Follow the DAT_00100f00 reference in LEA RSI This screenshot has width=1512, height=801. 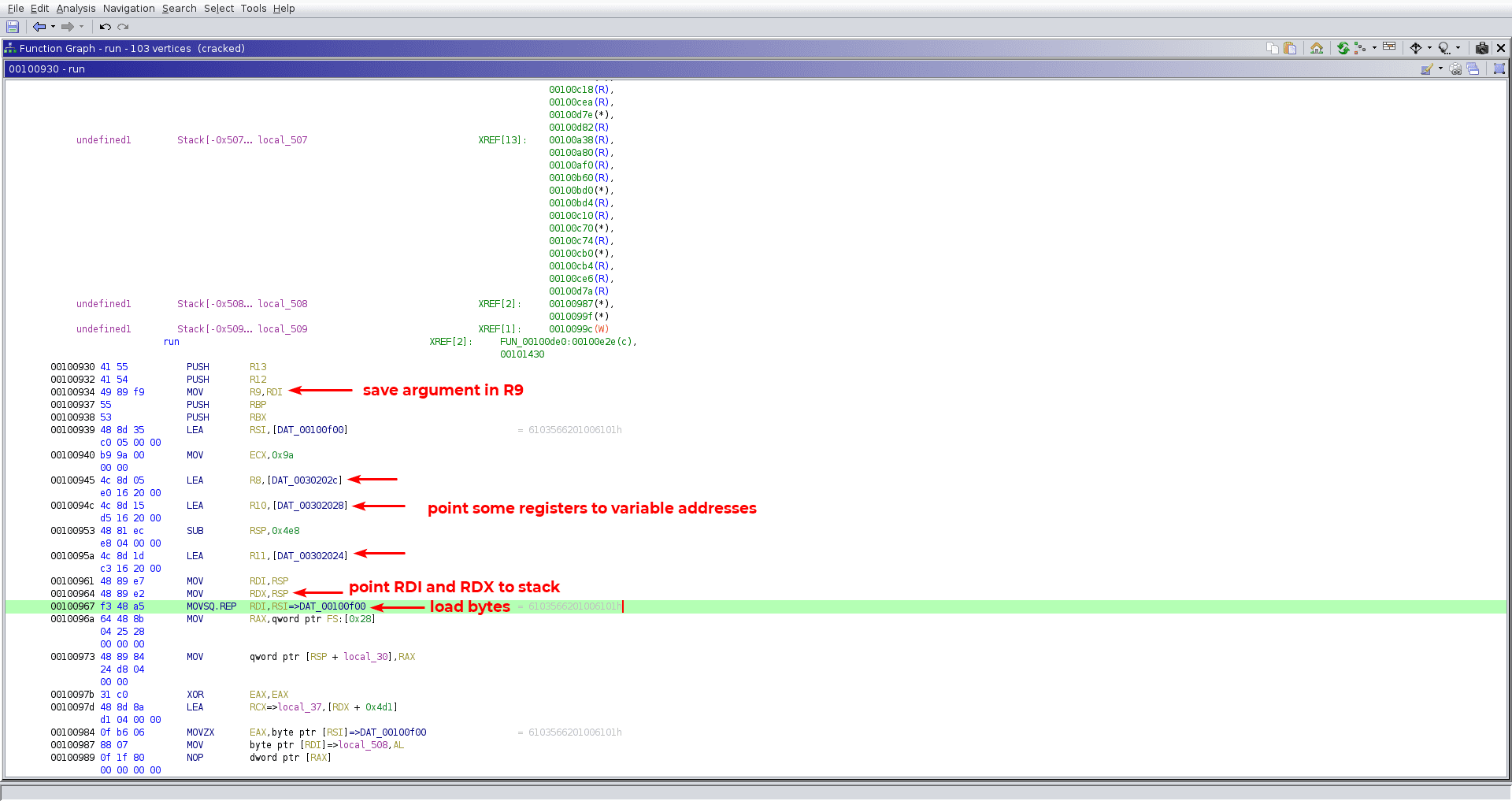pos(310,430)
